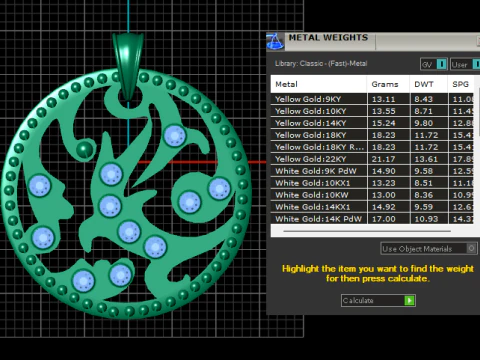Click the Metal Weights flask icon
Screen dimensions: 480x360
pyautogui.click(x=275, y=42)
